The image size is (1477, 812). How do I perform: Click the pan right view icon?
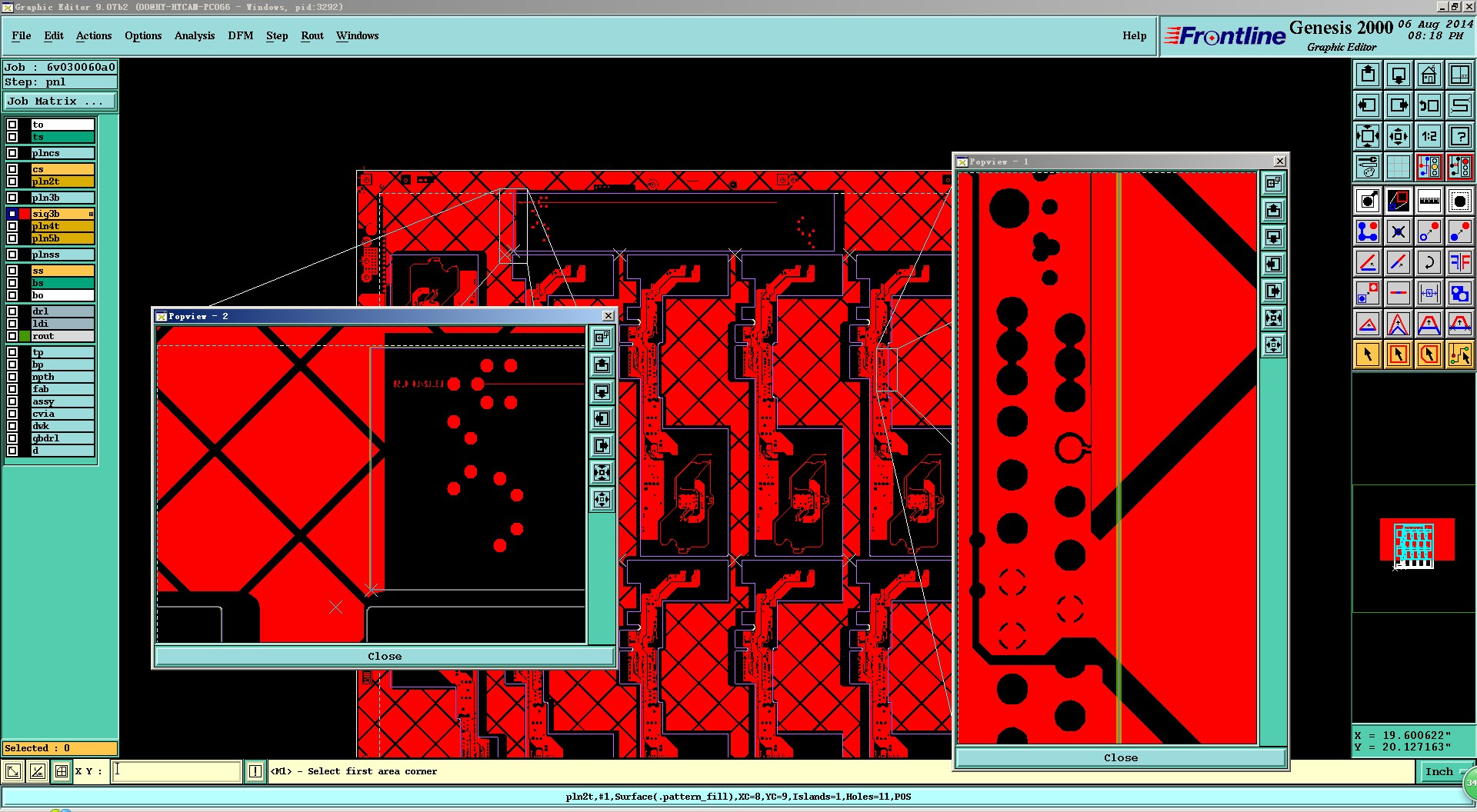pyautogui.click(x=1399, y=105)
